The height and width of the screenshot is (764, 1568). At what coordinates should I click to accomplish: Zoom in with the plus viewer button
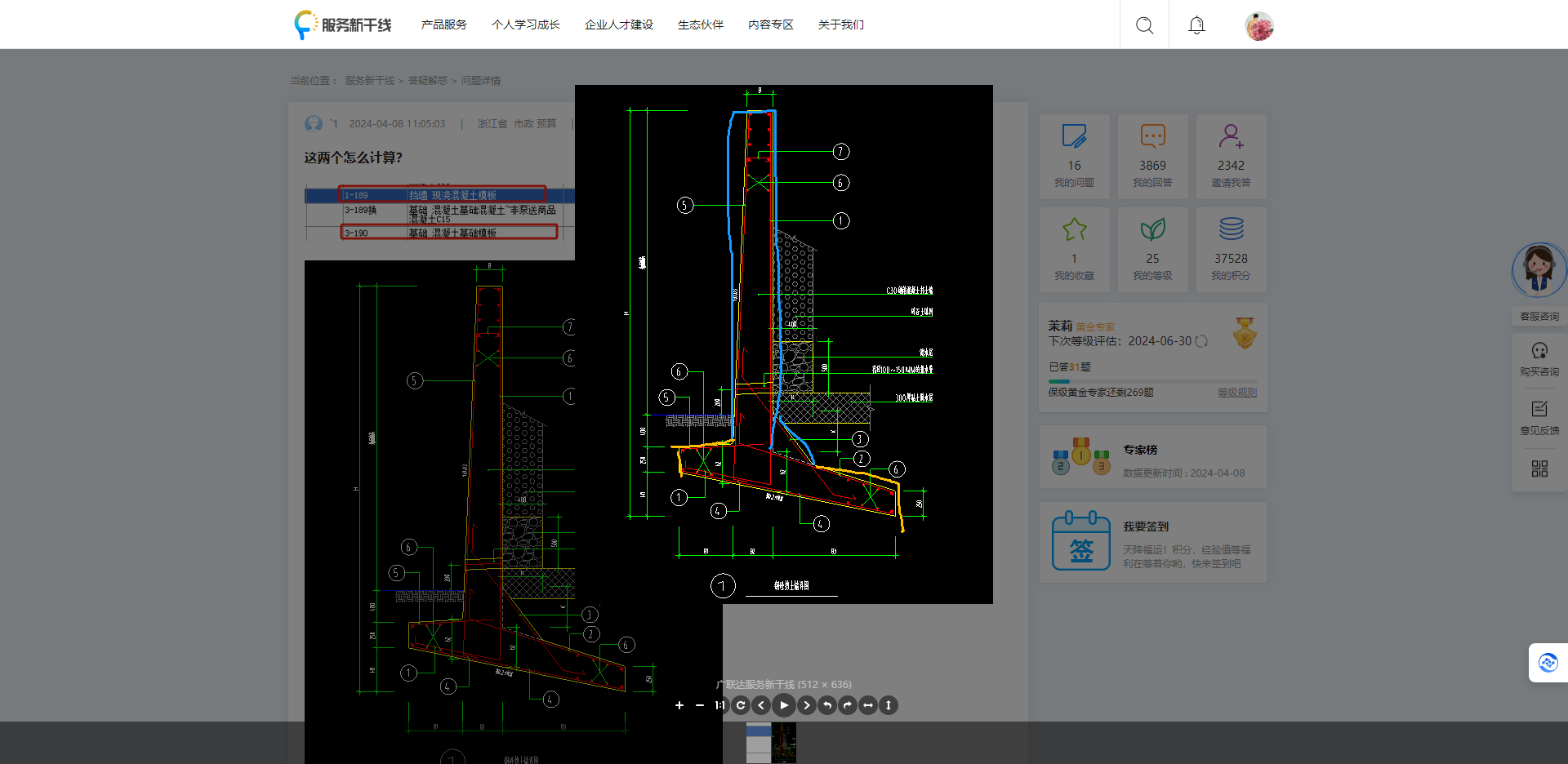click(x=679, y=705)
